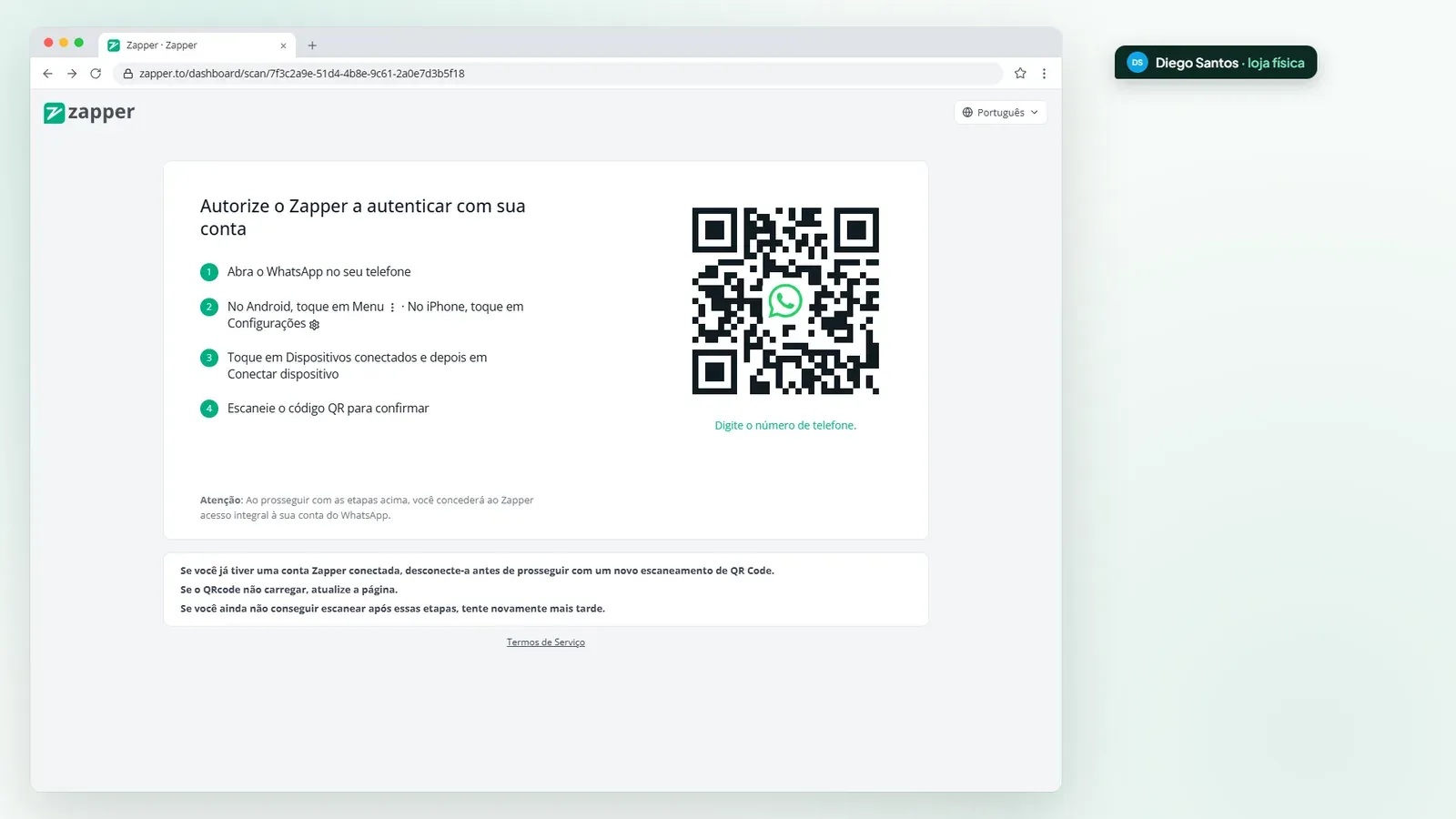Select the Zapper · Zapper tab

pos(196,45)
